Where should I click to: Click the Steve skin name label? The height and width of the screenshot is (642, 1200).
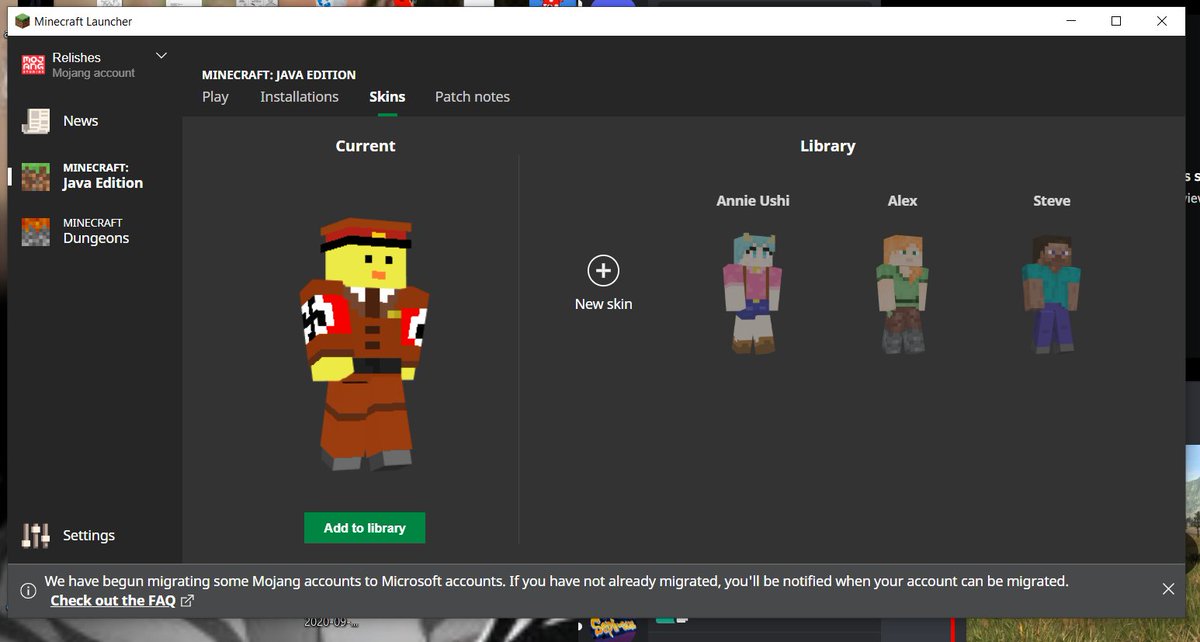1051,201
